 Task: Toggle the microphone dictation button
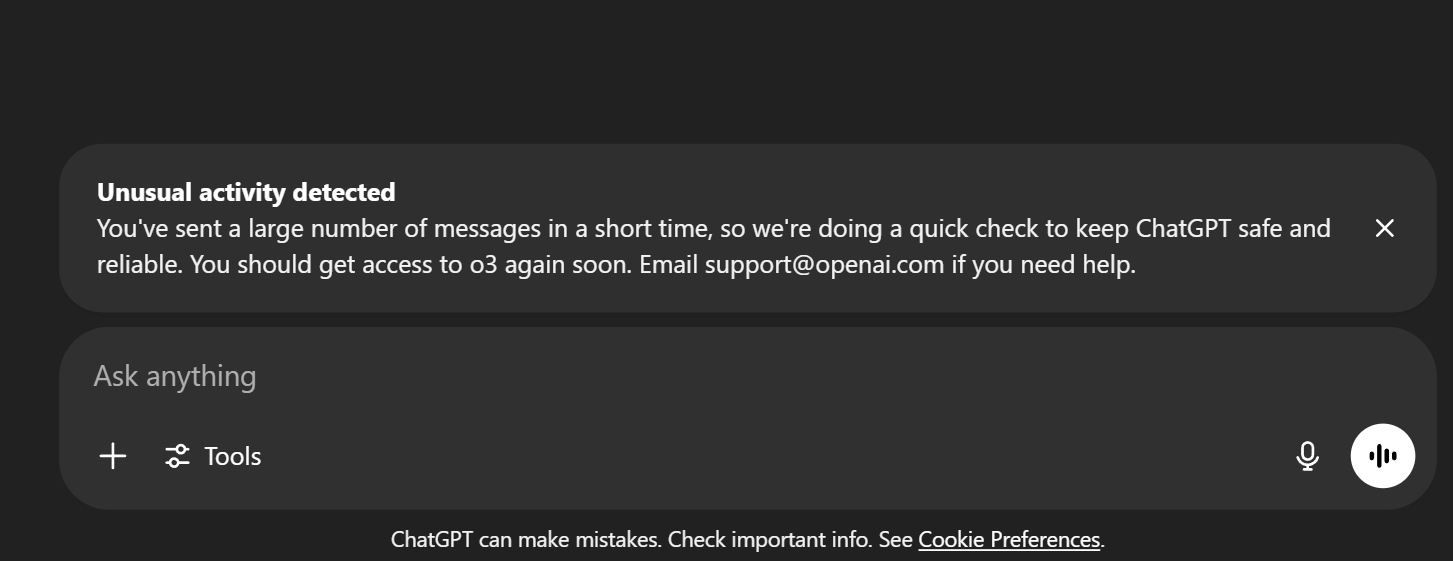tap(1307, 456)
